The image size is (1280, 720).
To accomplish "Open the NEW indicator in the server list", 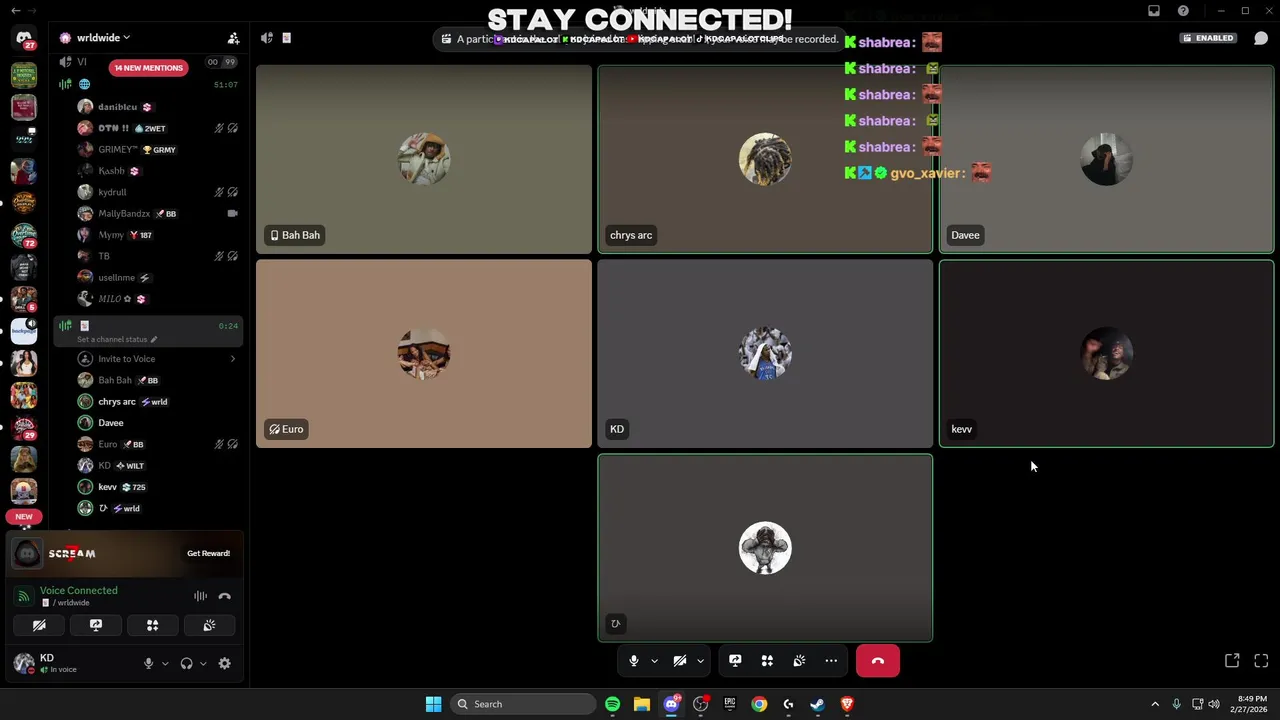I will 24,517.
